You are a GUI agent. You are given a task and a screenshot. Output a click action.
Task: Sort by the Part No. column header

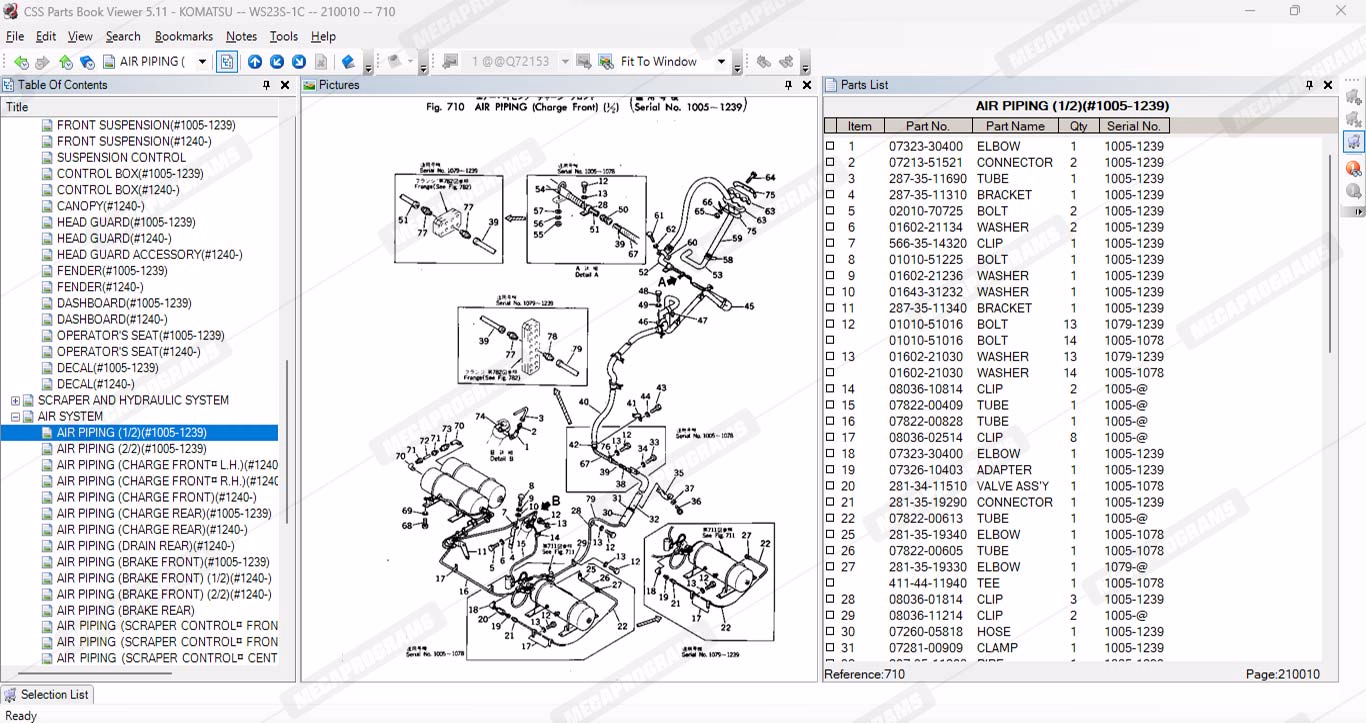point(927,126)
